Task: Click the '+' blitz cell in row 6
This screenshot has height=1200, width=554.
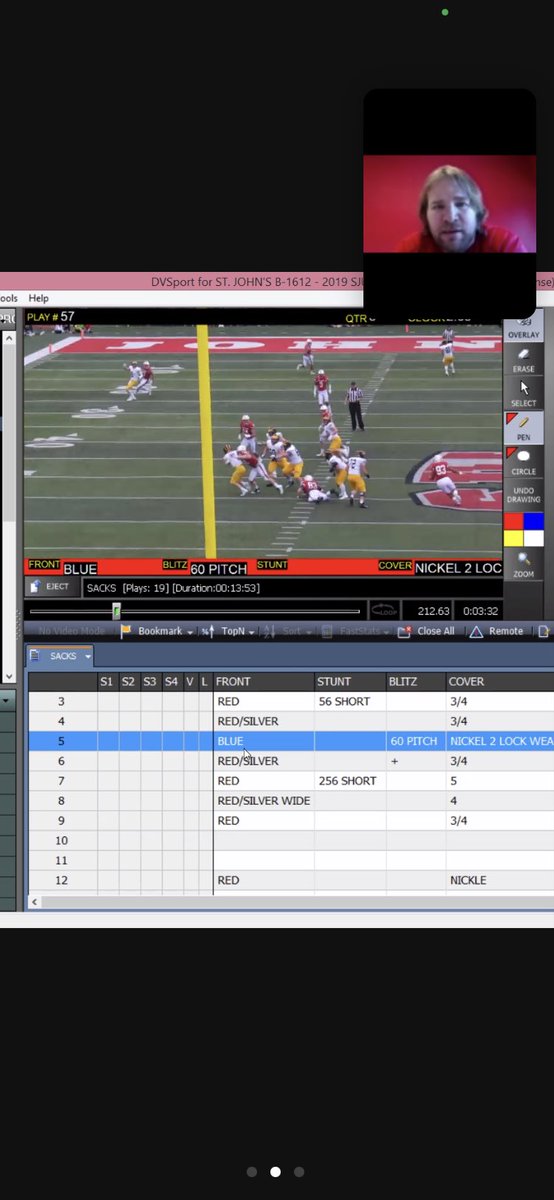Action: tap(416, 761)
